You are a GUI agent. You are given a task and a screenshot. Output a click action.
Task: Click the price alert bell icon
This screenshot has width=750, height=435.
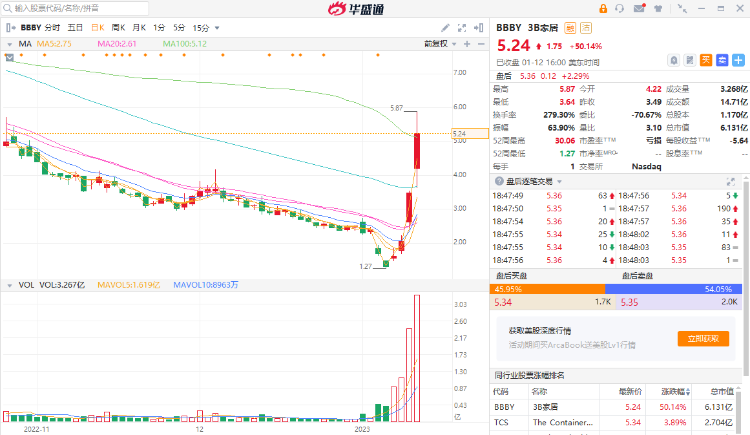[673, 60]
